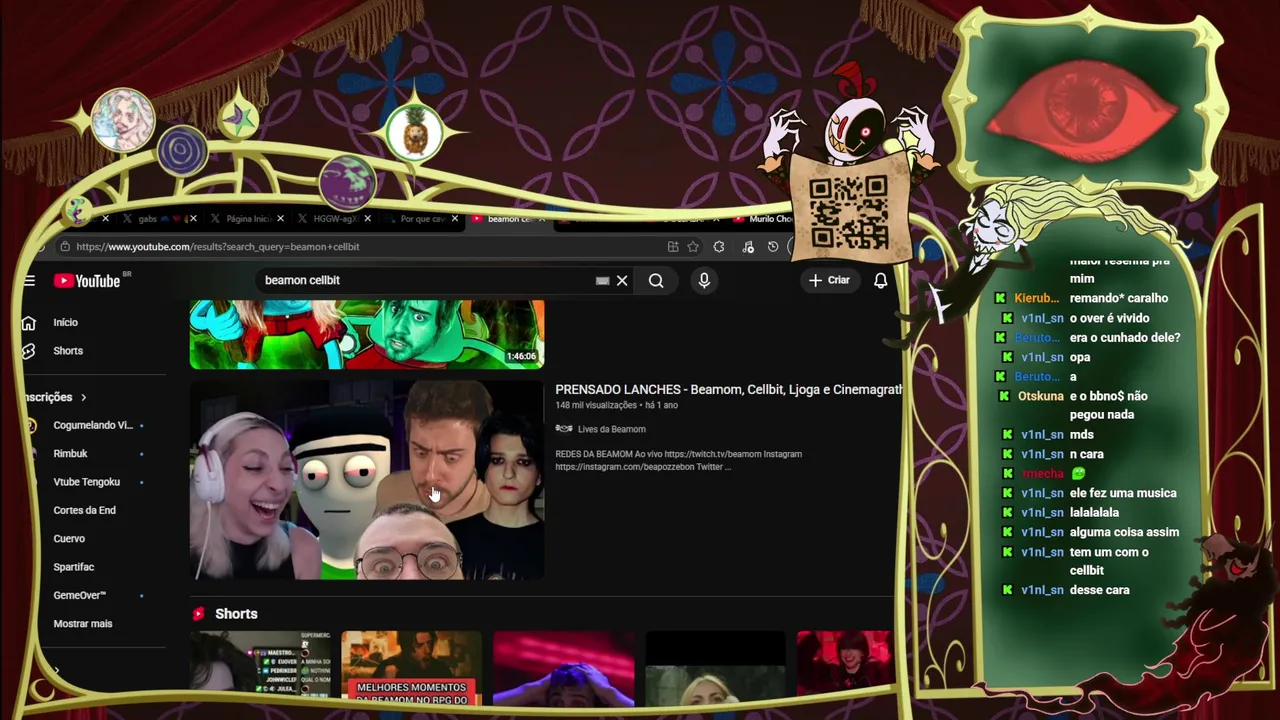Image resolution: width=1280 pixels, height=720 pixels.
Task: Run the search with the magnifier button
Action: (x=656, y=281)
